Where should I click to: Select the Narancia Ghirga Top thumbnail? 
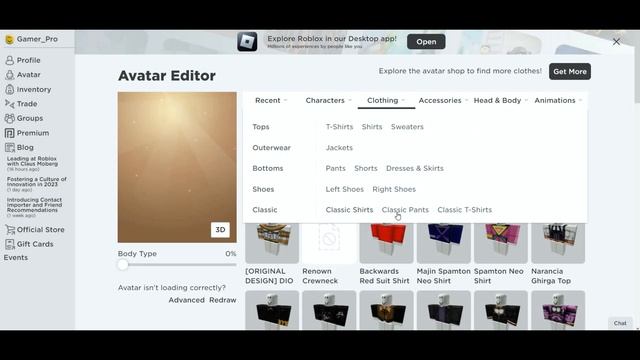point(558,243)
